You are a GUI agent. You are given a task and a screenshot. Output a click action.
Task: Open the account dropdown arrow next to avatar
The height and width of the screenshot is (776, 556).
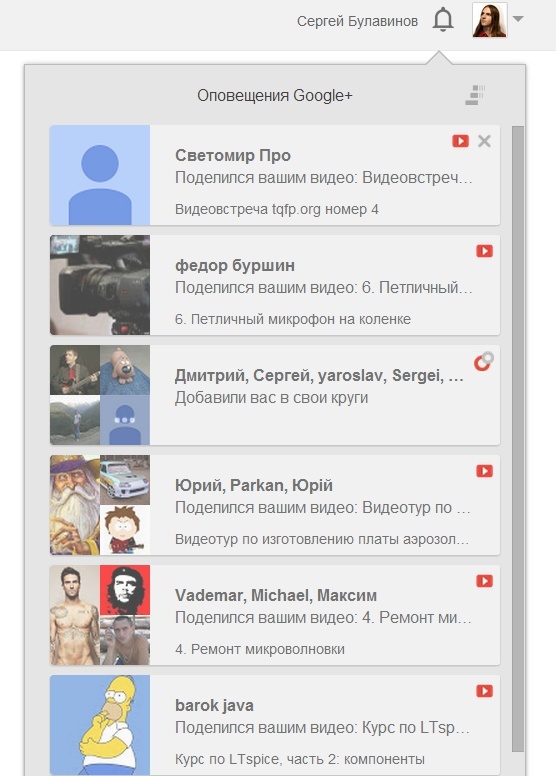click(x=518, y=19)
